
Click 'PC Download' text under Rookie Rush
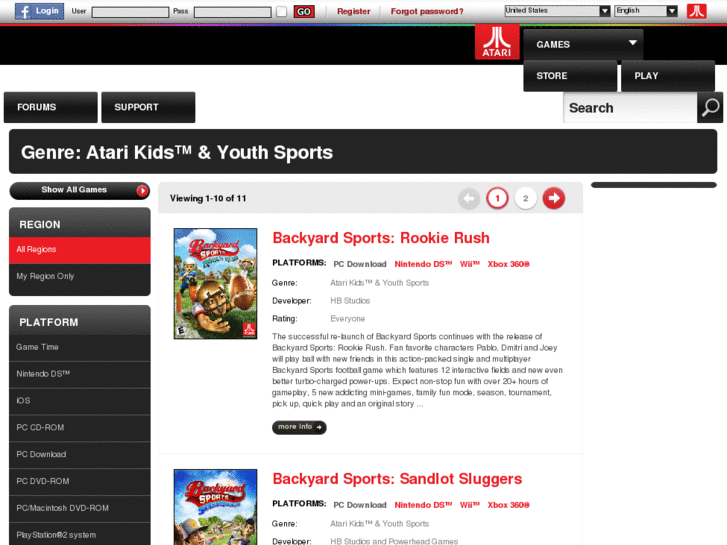(x=360, y=264)
